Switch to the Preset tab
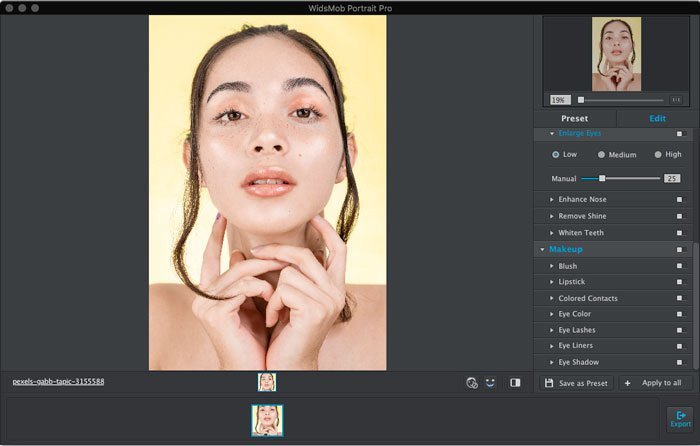The width and height of the screenshot is (700, 446). tap(574, 118)
